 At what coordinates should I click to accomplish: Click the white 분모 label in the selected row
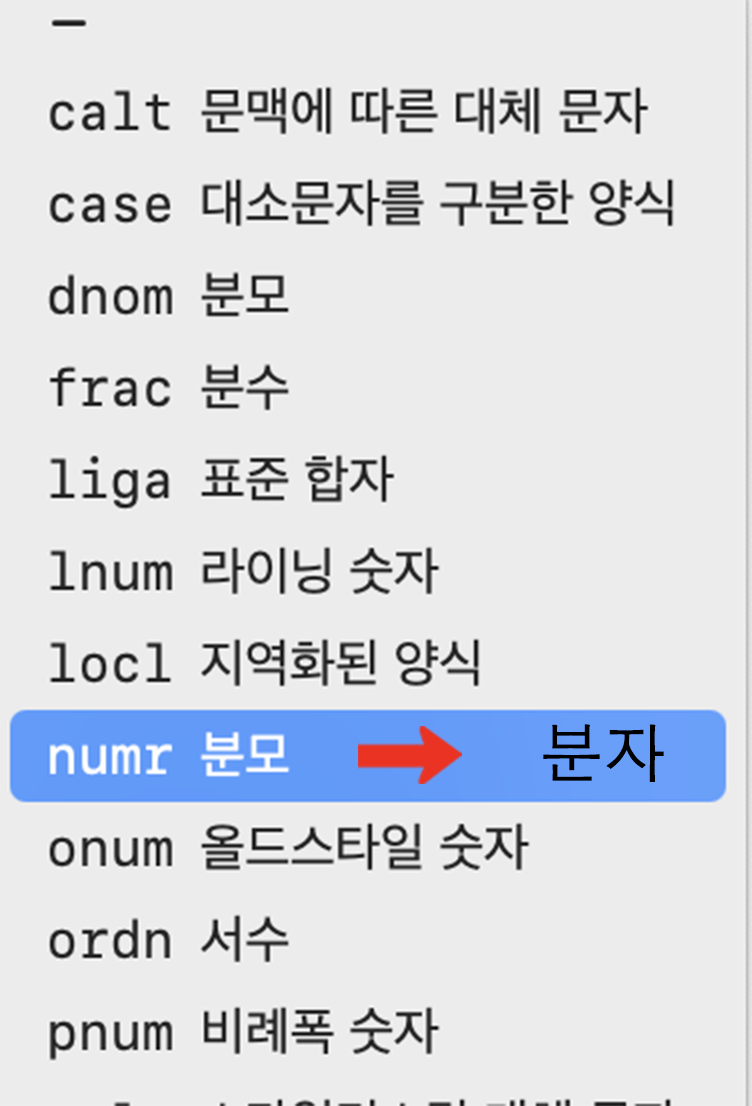click(x=245, y=754)
